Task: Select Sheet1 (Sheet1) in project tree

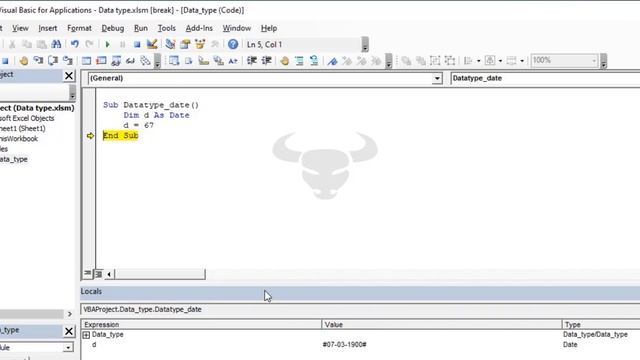Action: coord(22,129)
